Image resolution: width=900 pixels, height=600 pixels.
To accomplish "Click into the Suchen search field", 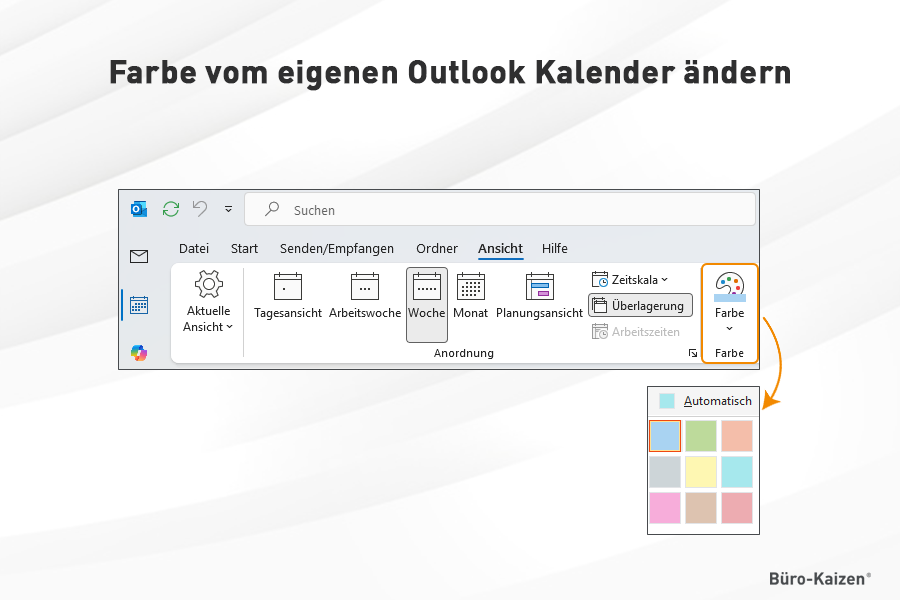I will tap(500, 210).
